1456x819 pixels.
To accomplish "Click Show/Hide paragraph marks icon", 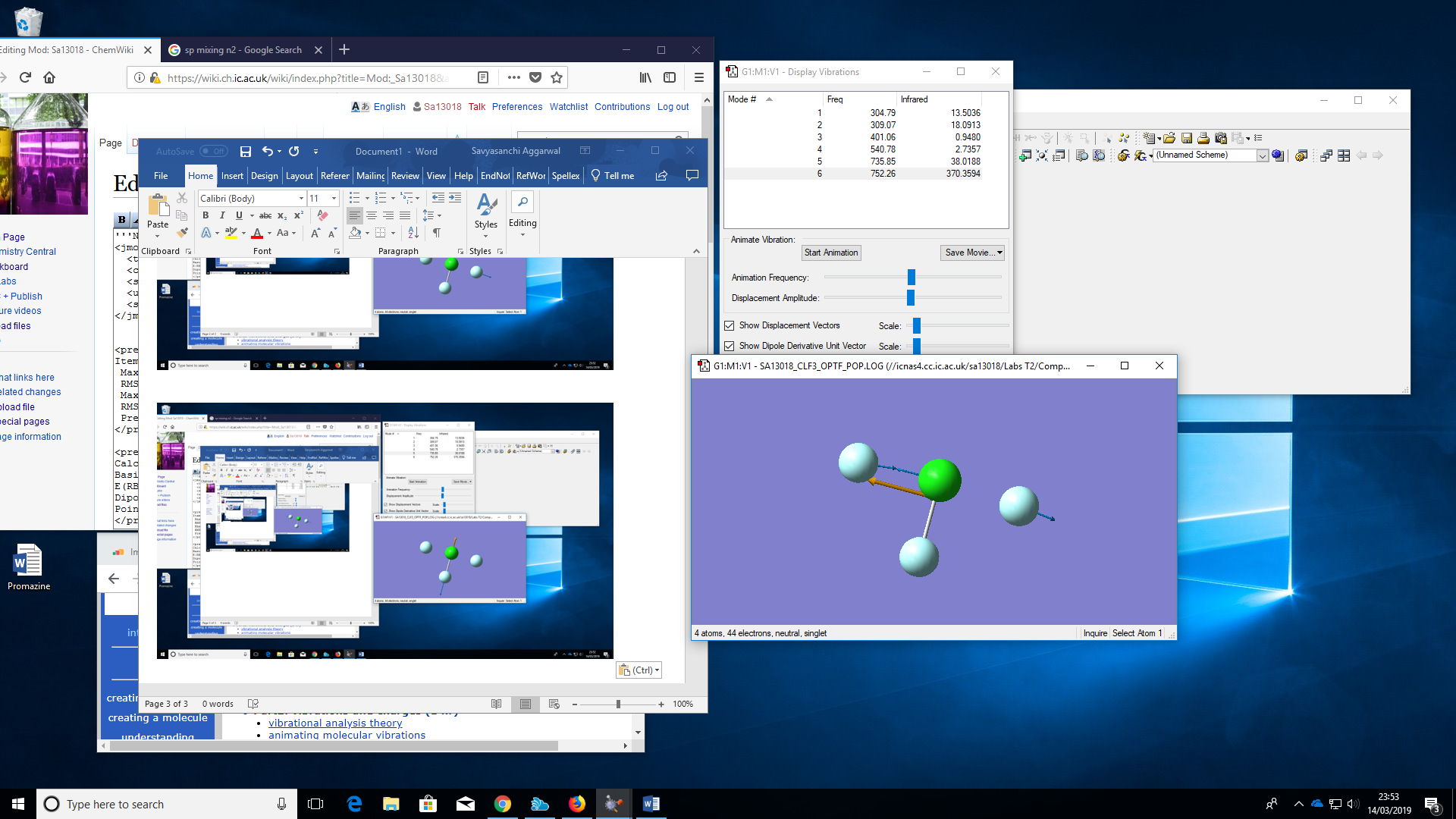I will (x=437, y=233).
